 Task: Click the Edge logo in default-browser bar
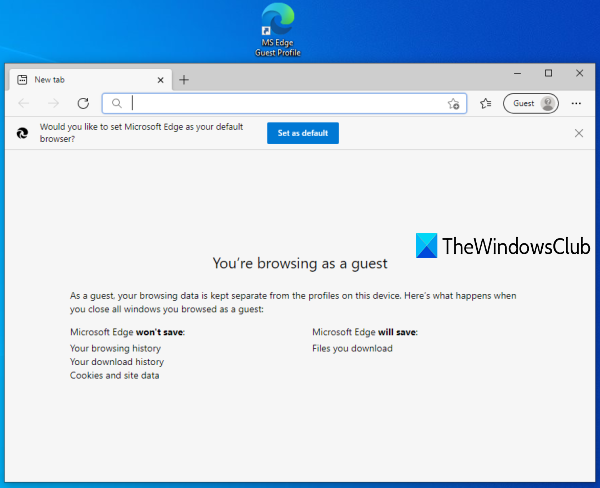coord(22,133)
